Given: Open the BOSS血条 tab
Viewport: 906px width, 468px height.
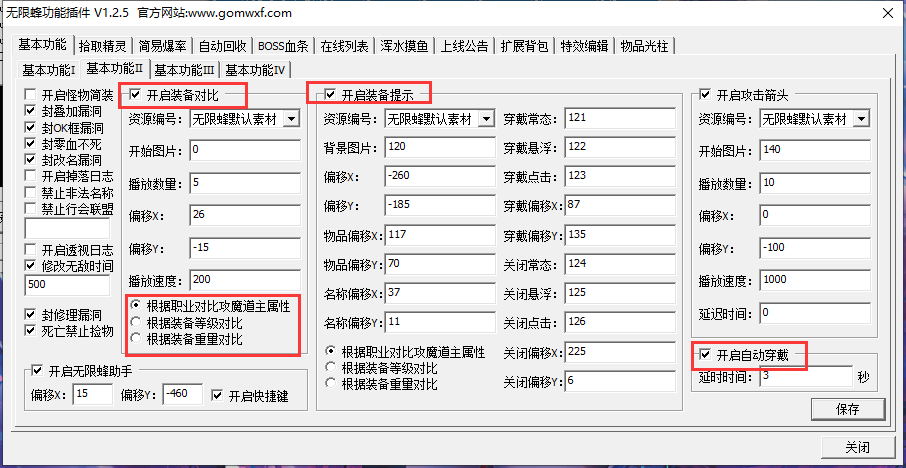Looking at the screenshot, I should (283, 46).
